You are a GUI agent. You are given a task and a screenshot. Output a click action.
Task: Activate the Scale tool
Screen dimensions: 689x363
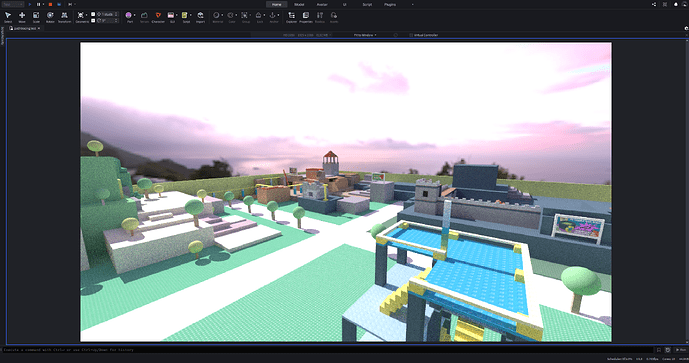36,17
